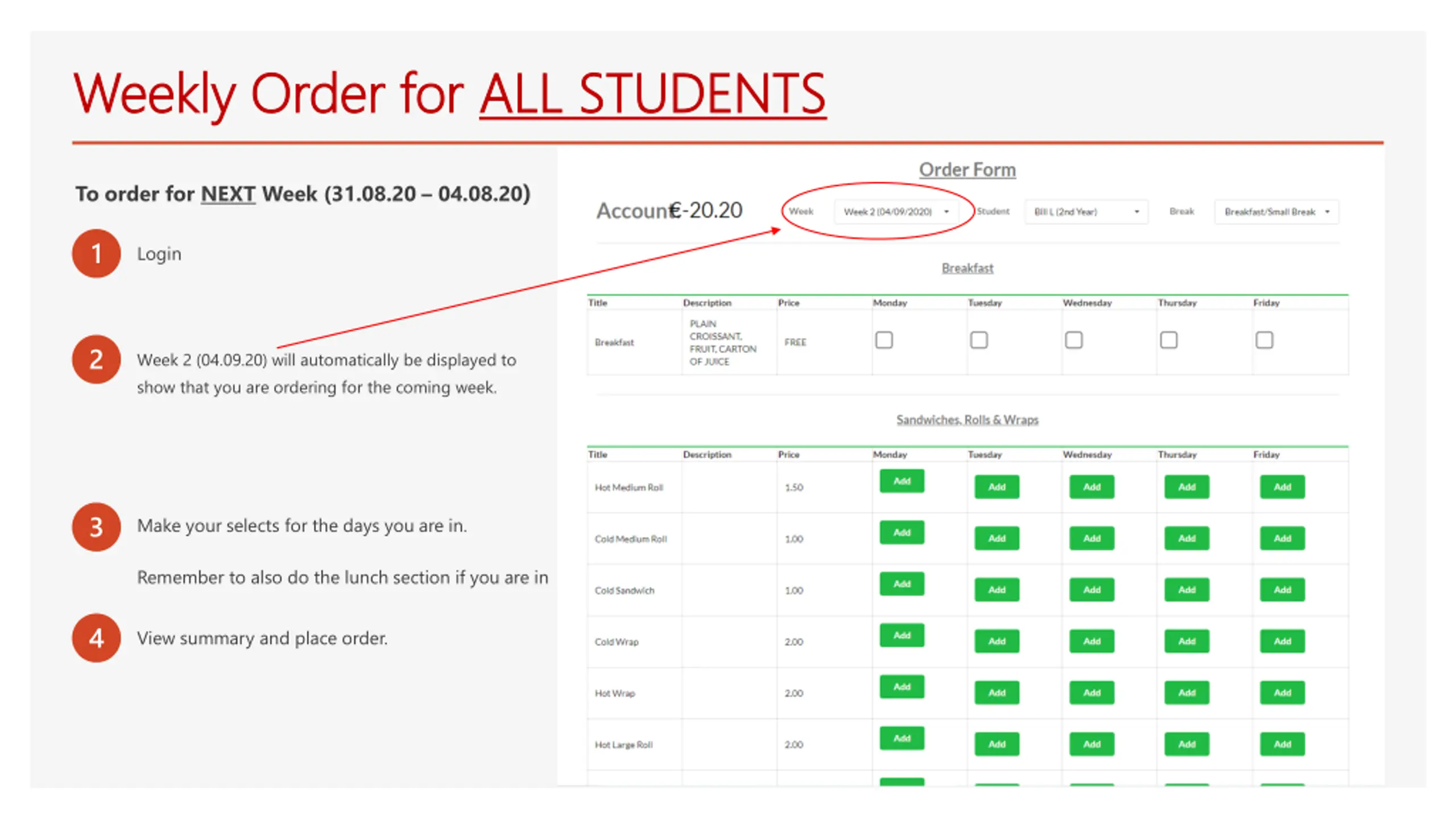Tick the Monday breakfast checkbox
This screenshot has width=1456, height=819.
coord(884,340)
